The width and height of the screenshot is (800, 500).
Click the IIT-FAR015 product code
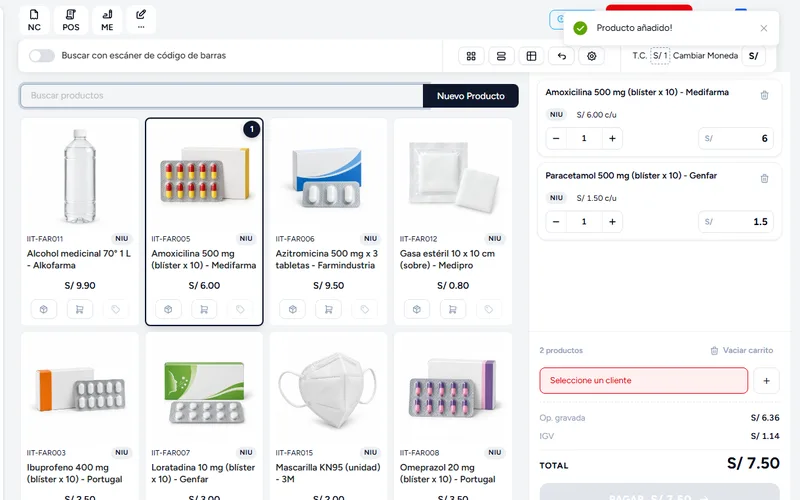(294, 453)
